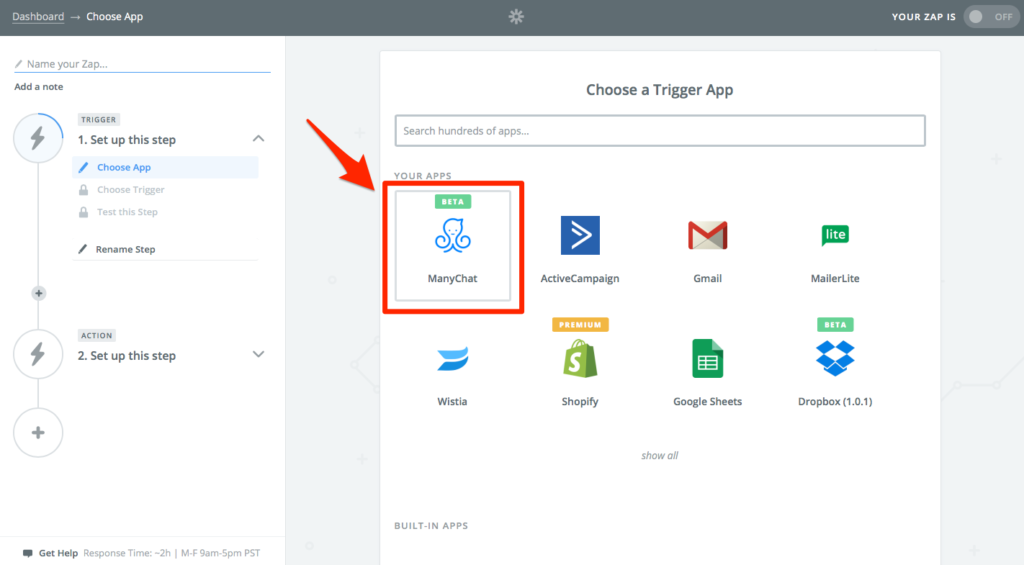Click the Add a note link
The image size is (1024, 565).
click(x=39, y=86)
